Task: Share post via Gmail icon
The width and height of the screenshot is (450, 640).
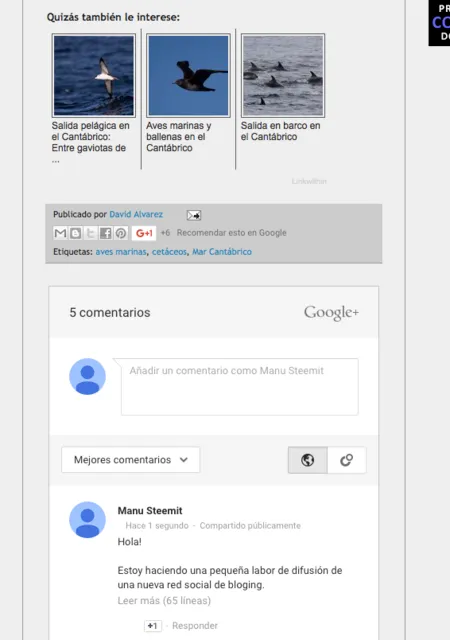Action: pyautogui.click(x=60, y=233)
